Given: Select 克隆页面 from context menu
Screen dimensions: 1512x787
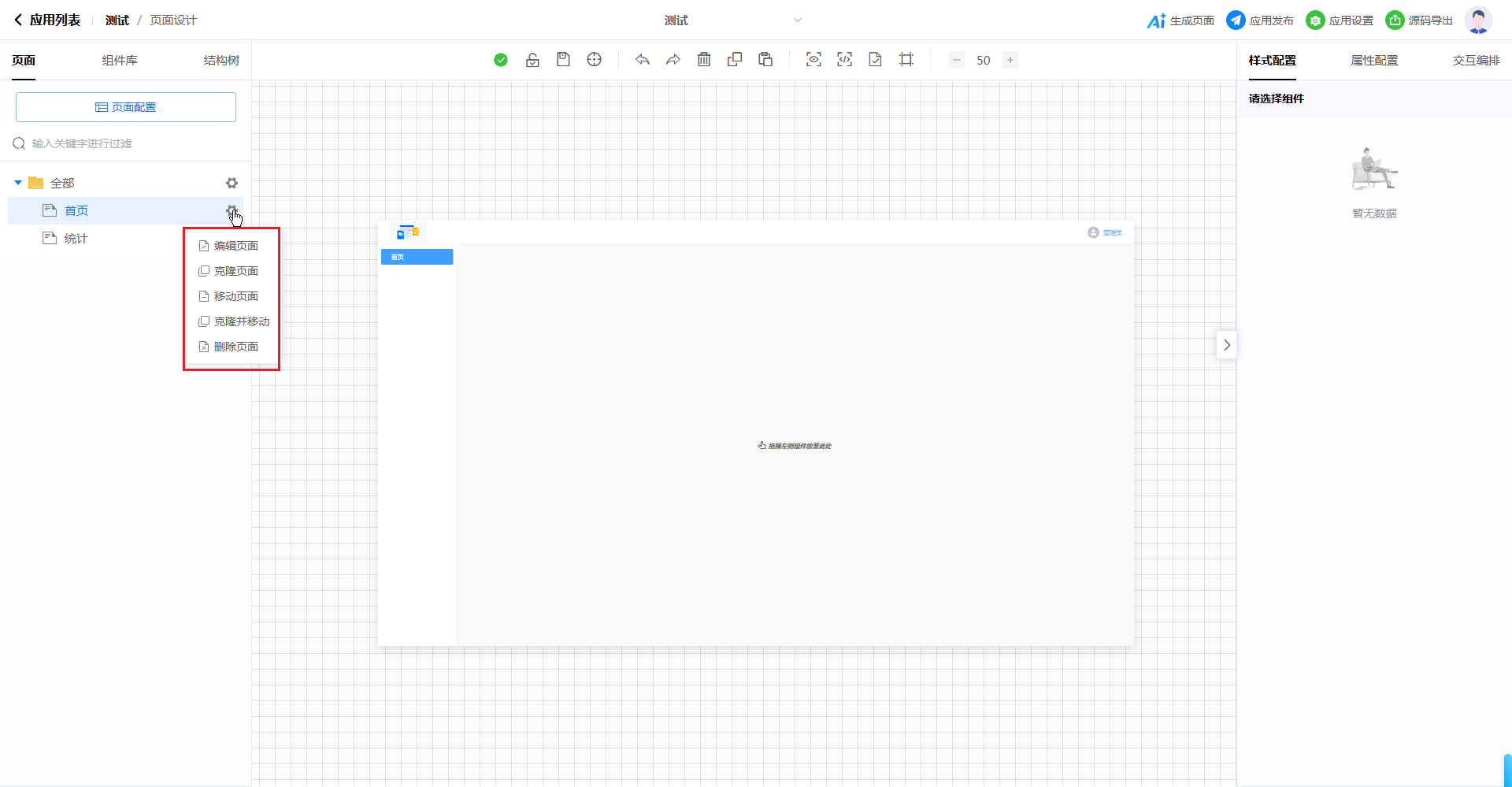Looking at the screenshot, I should click(235, 271).
